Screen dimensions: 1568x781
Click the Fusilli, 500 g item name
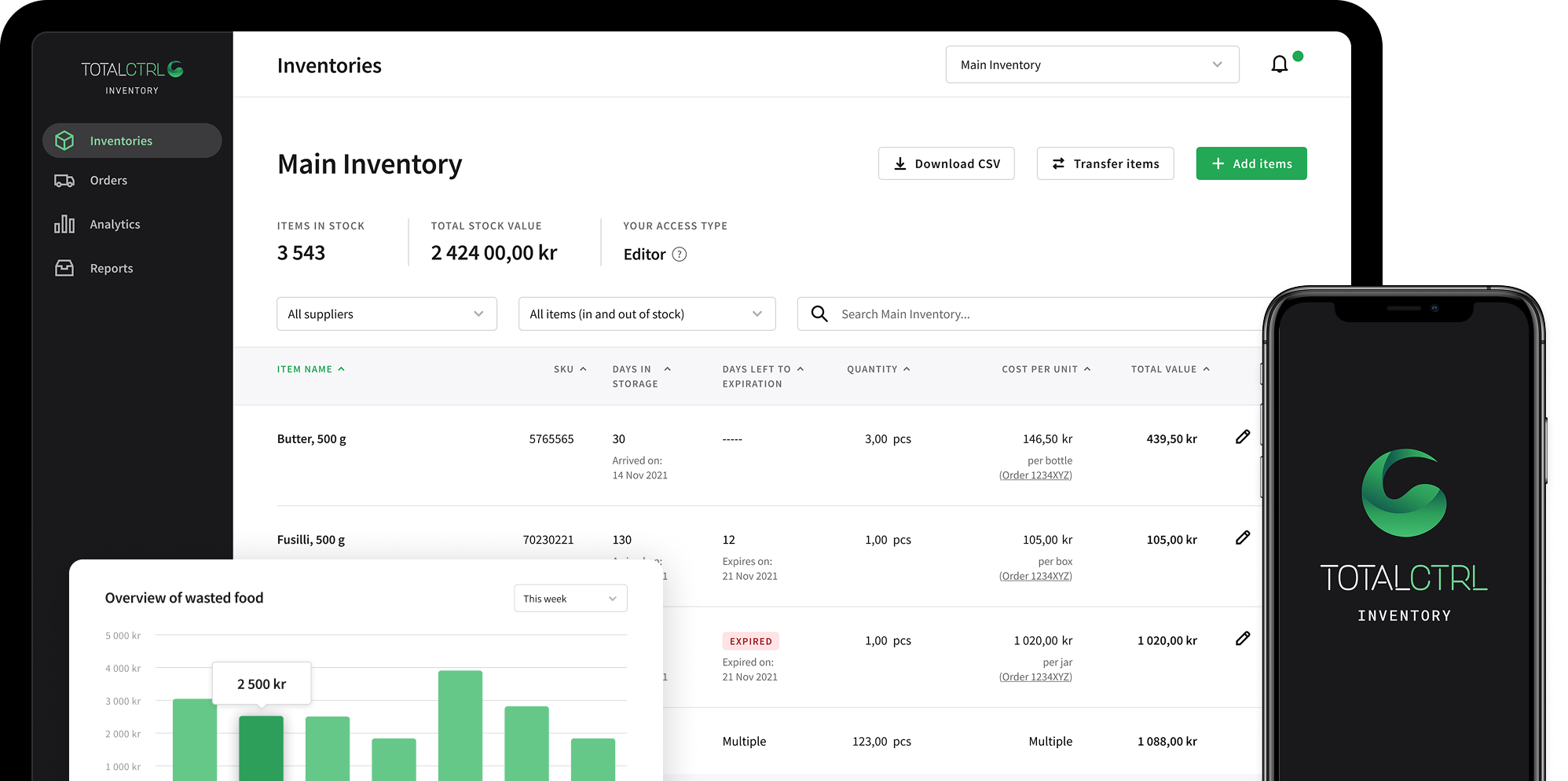(x=311, y=540)
